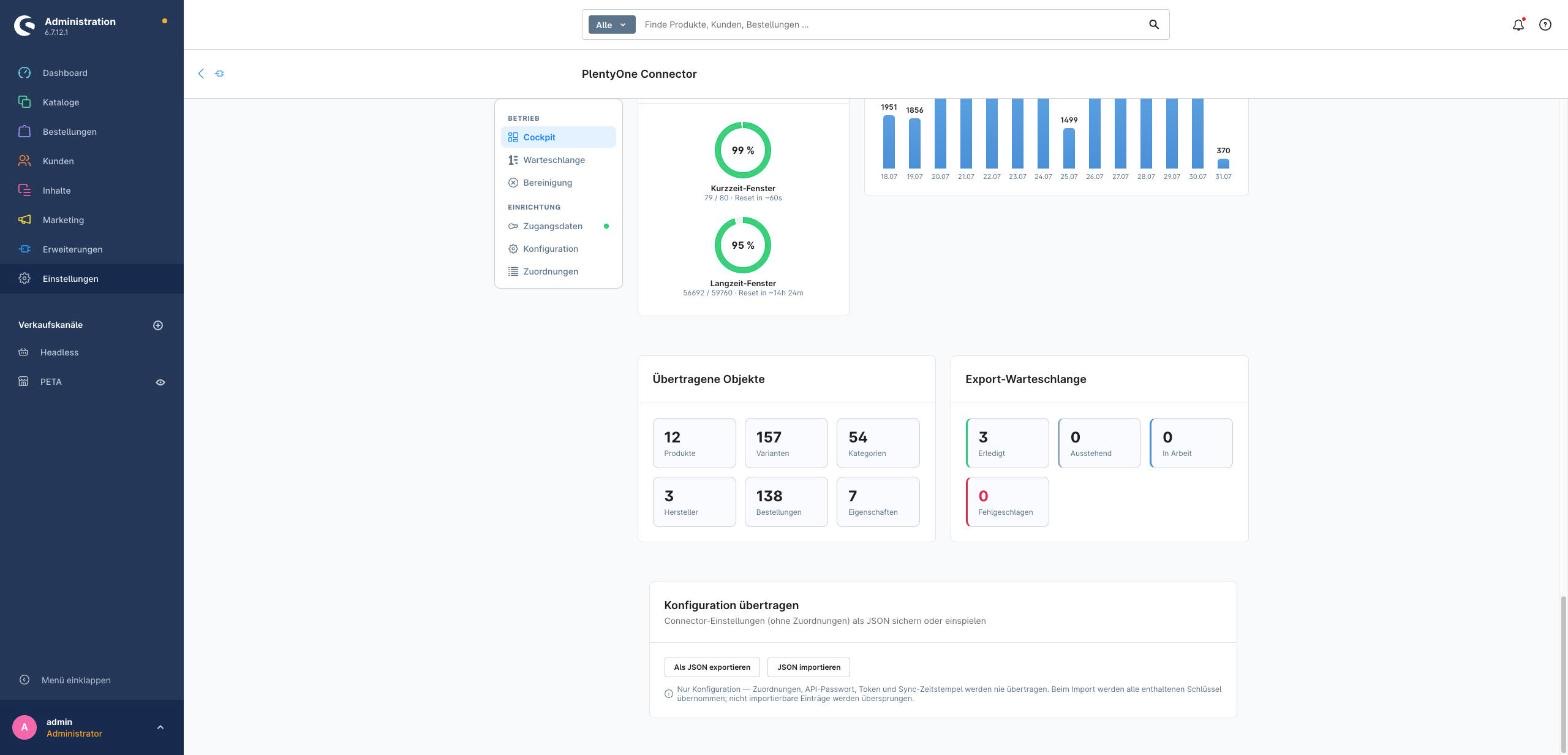Add a new sales channel with plus icon
The width and height of the screenshot is (1568, 755).
coord(158,325)
